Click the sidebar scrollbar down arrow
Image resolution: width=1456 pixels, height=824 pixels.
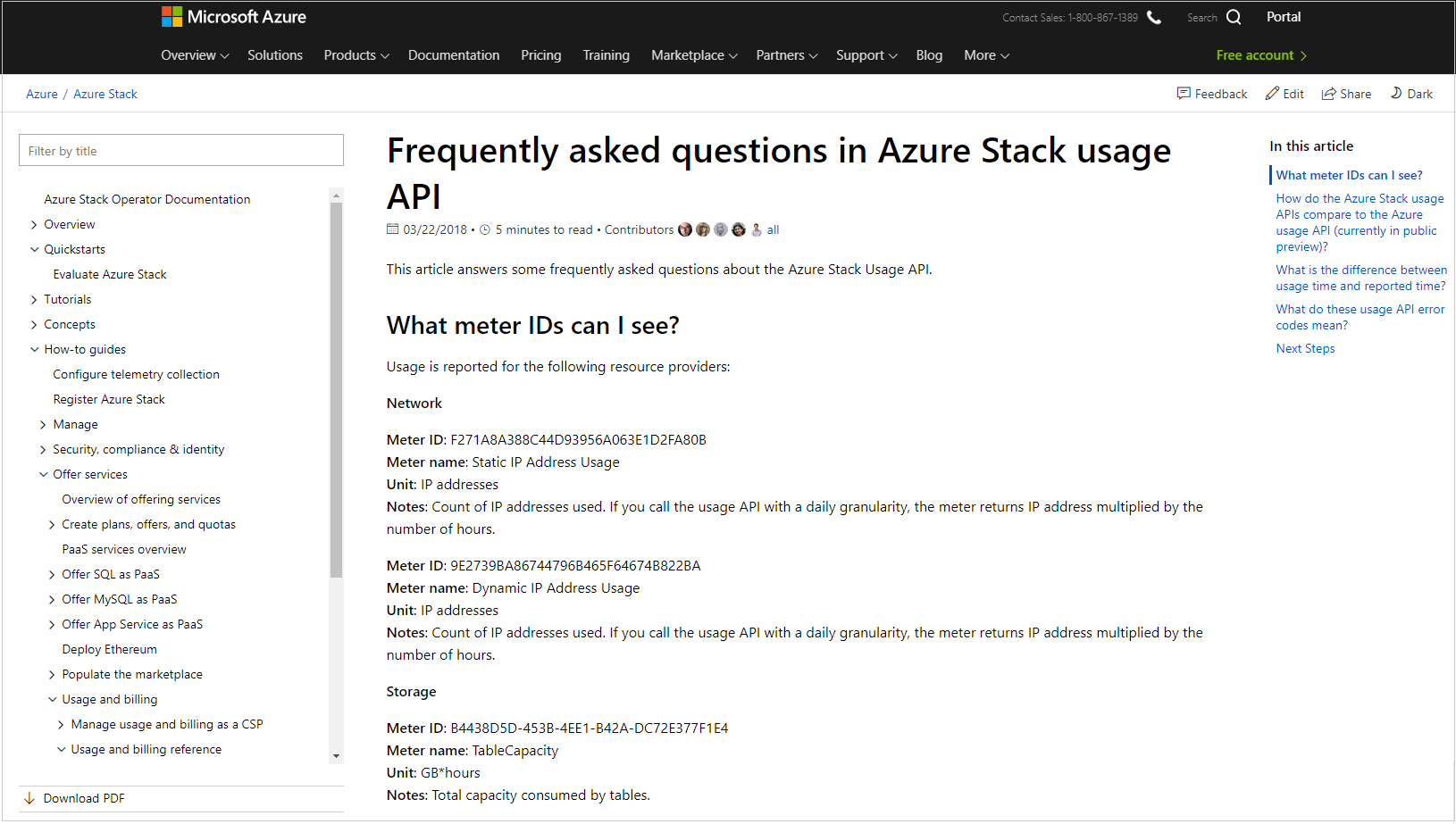(336, 755)
